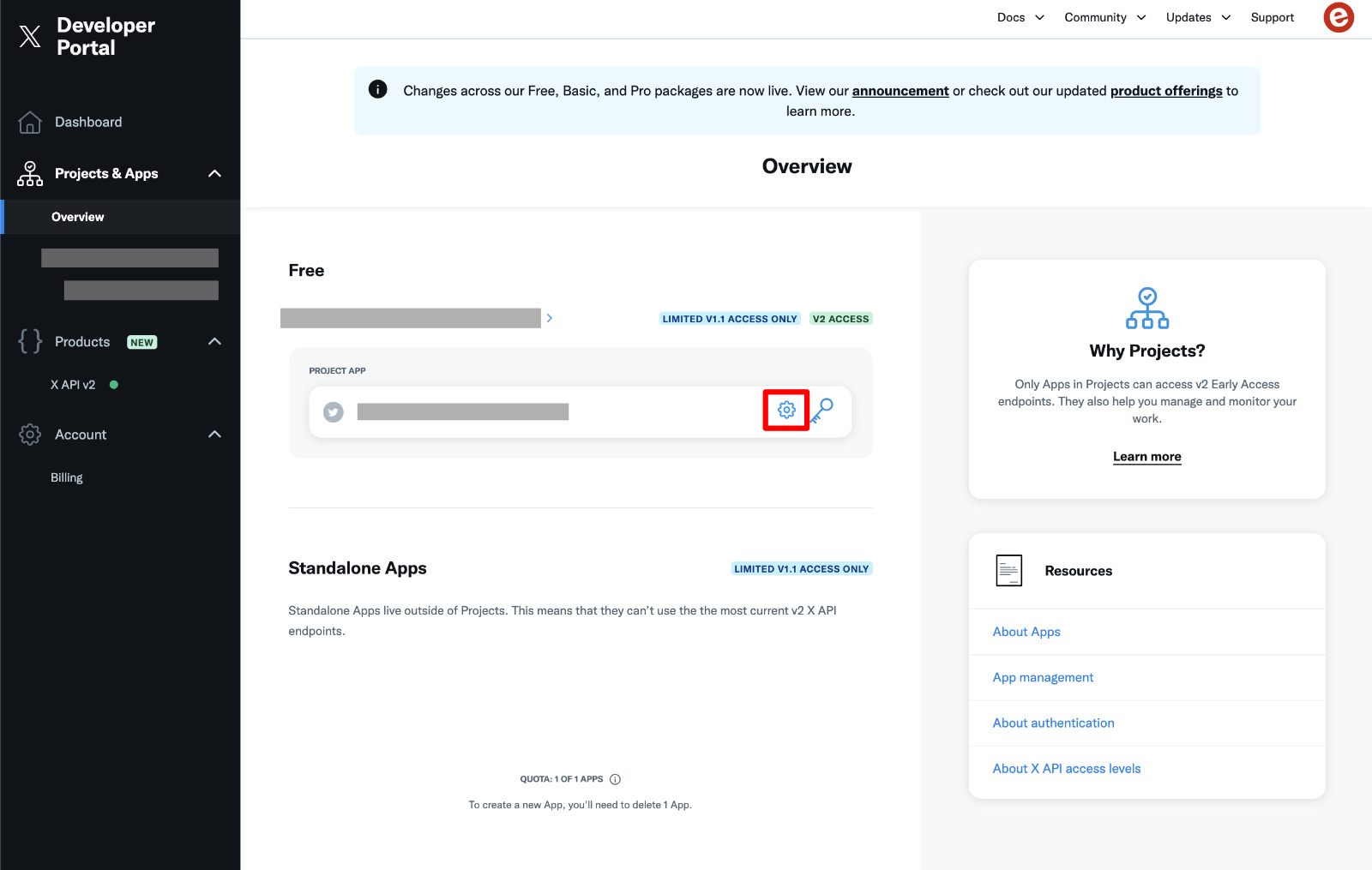1372x870 pixels.
Task: Click the quota info icon near 1 of 1 apps
Action: coord(615,779)
